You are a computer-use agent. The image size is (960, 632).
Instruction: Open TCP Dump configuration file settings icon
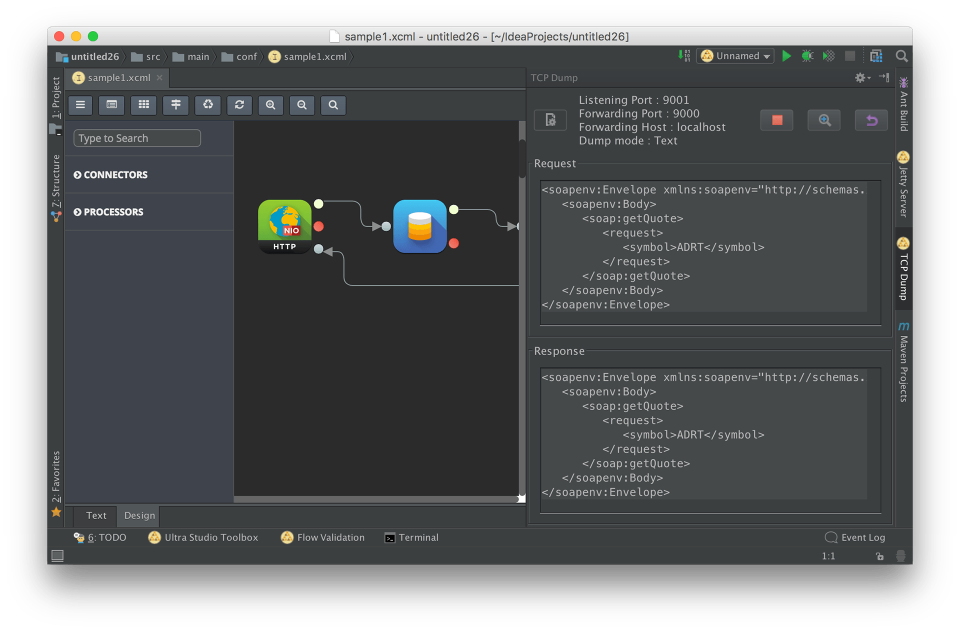coord(550,120)
